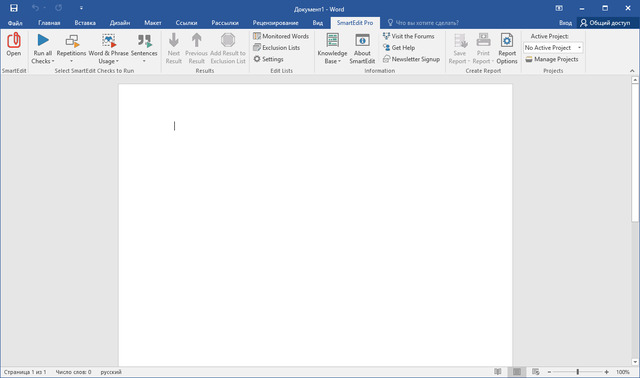
Task: Open ribbon display options icon
Action: point(559,8)
